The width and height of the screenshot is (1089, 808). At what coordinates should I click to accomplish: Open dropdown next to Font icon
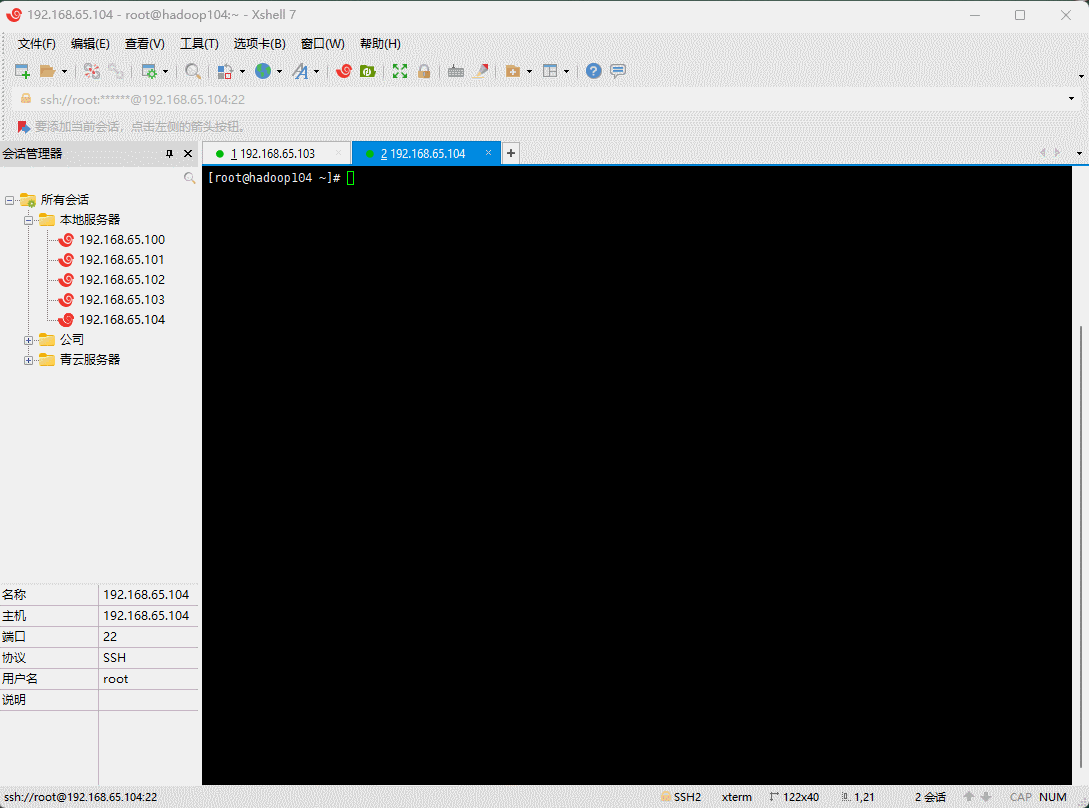(x=317, y=71)
